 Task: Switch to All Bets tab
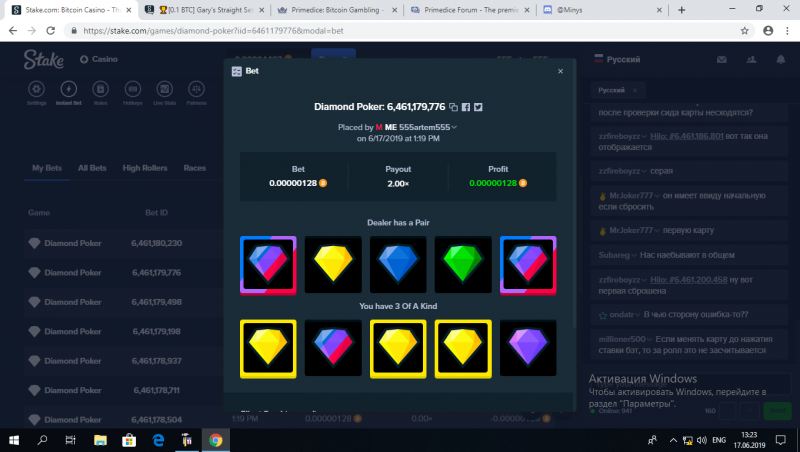point(92,168)
